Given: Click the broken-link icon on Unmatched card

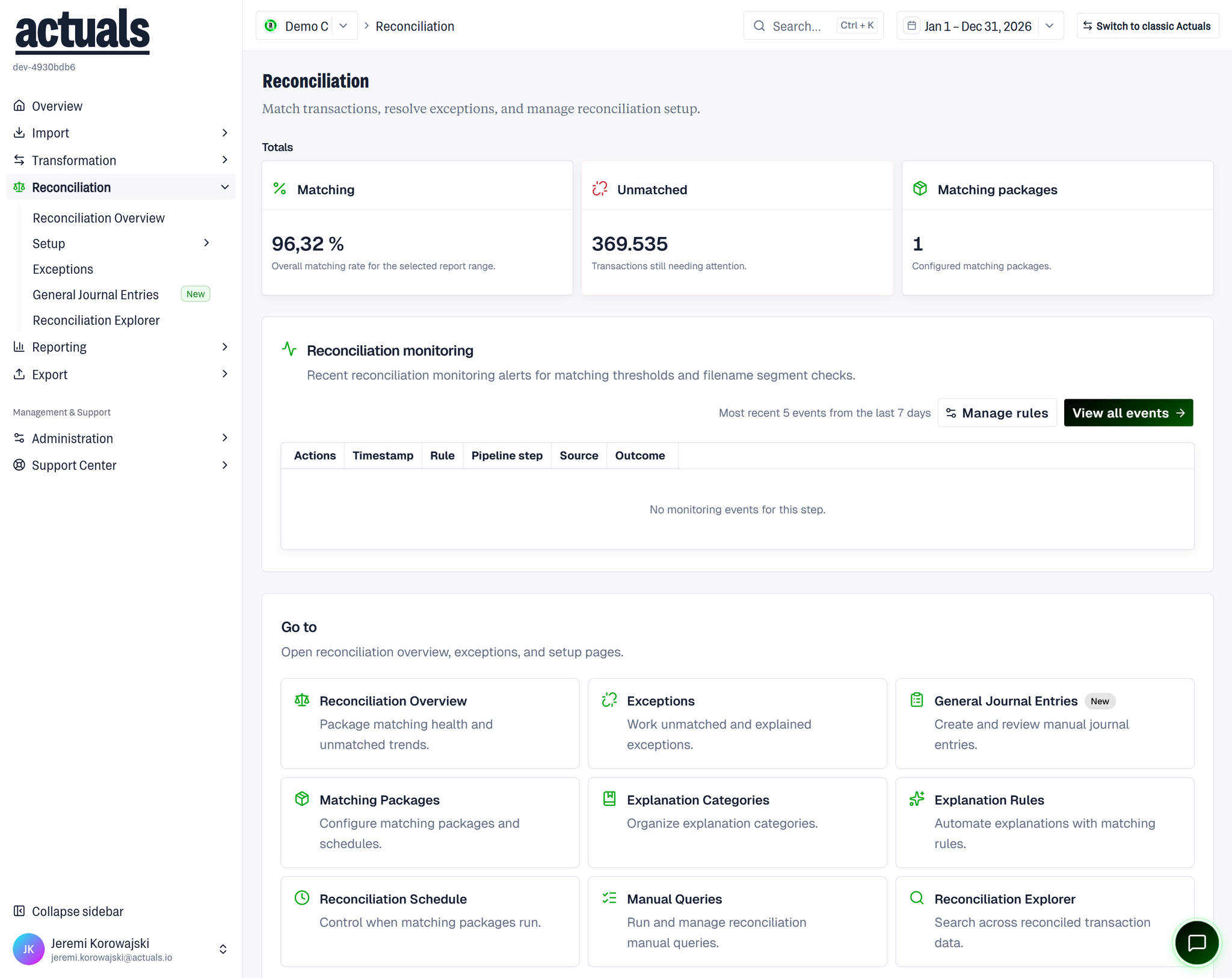Looking at the screenshot, I should click(x=600, y=189).
